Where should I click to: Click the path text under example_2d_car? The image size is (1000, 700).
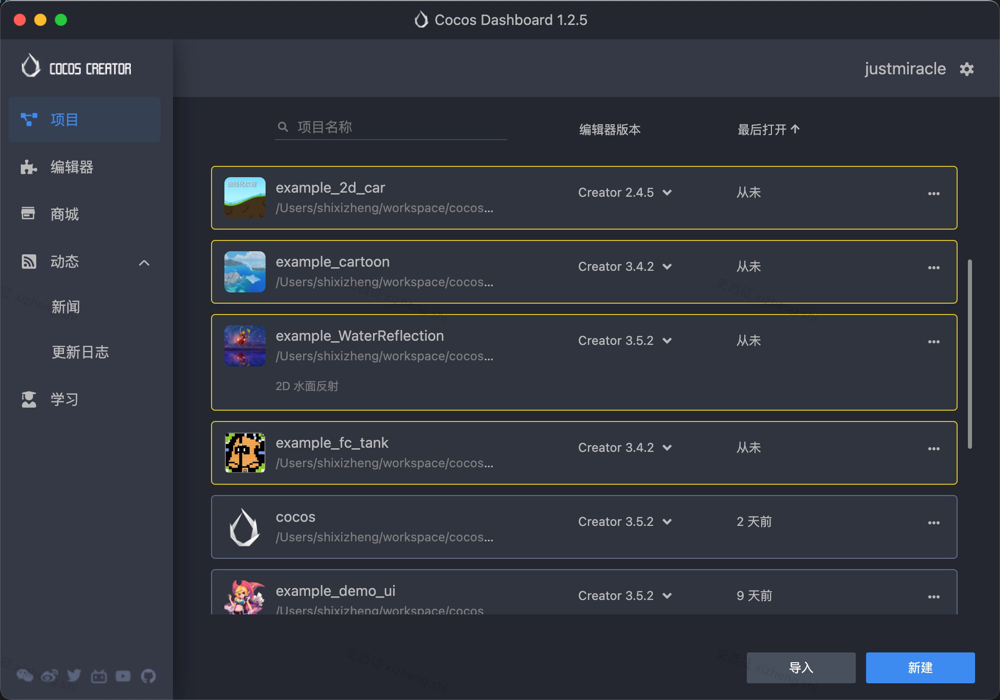coord(384,208)
